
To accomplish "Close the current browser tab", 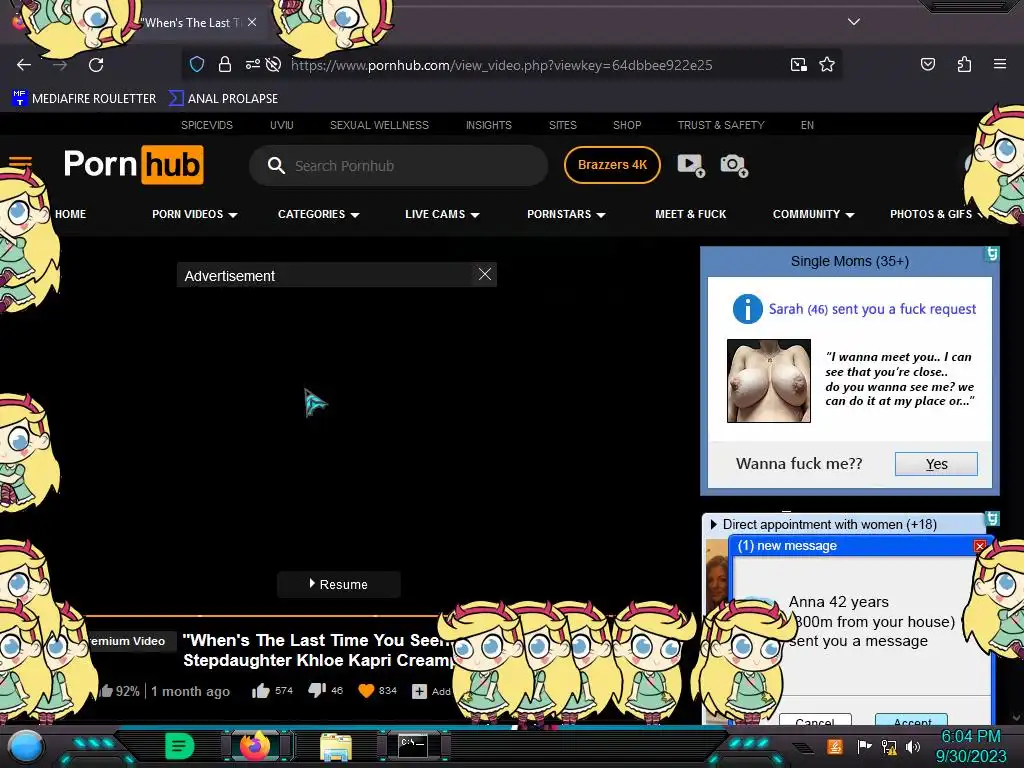I will tap(252, 22).
